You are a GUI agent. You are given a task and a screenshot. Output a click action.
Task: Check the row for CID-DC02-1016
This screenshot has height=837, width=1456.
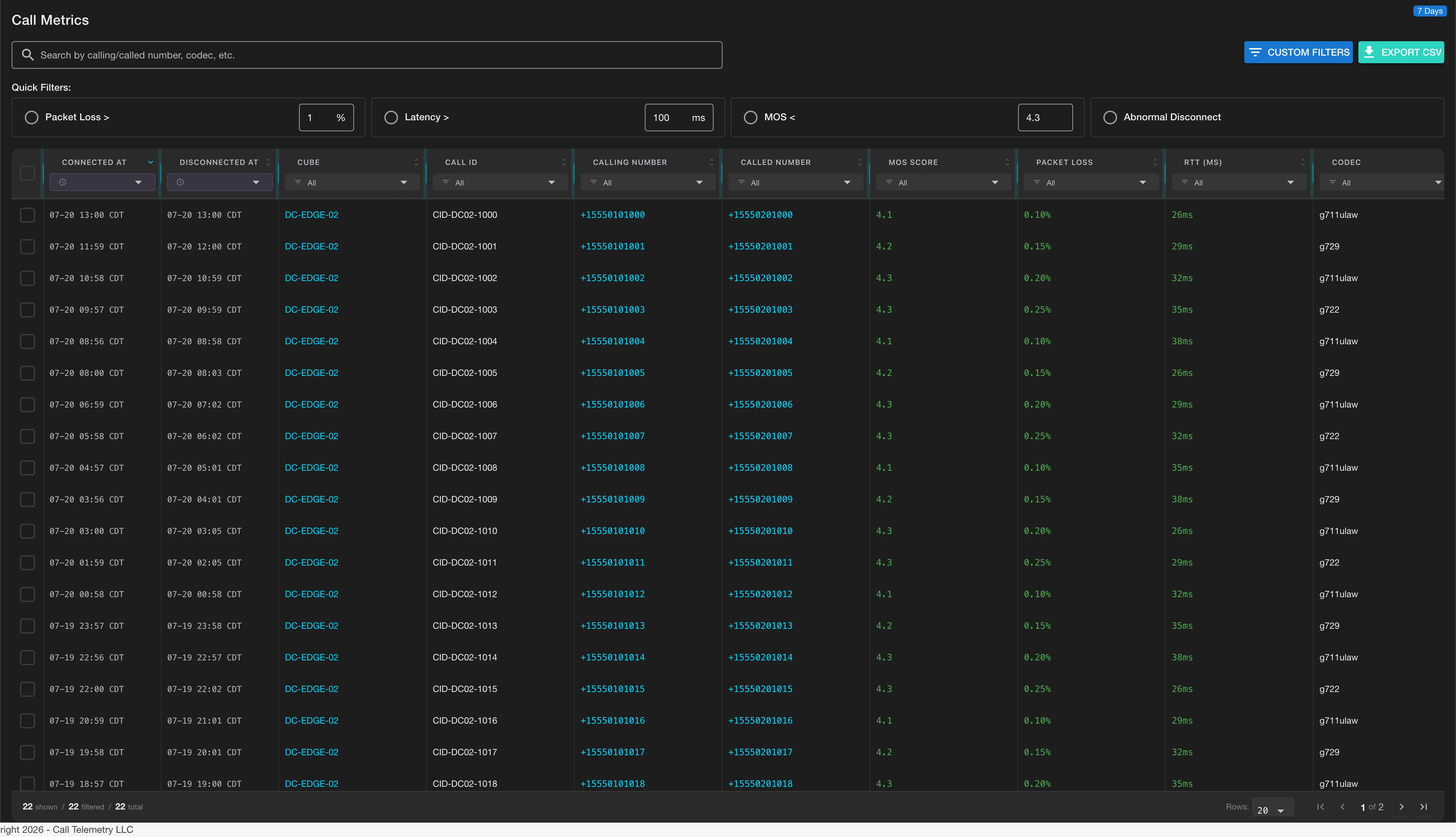coord(27,721)
